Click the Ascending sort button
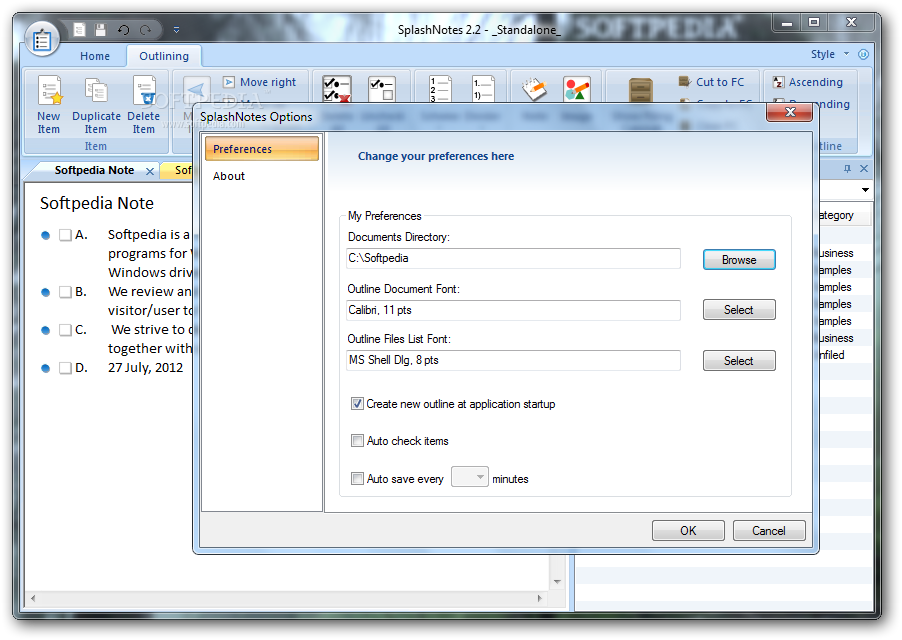The image size is (902, 640). (808, 82)
